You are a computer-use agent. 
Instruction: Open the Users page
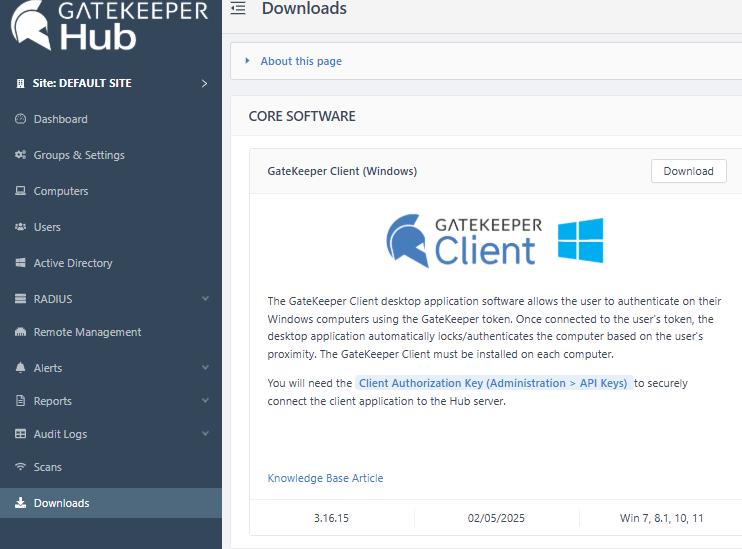47,227
